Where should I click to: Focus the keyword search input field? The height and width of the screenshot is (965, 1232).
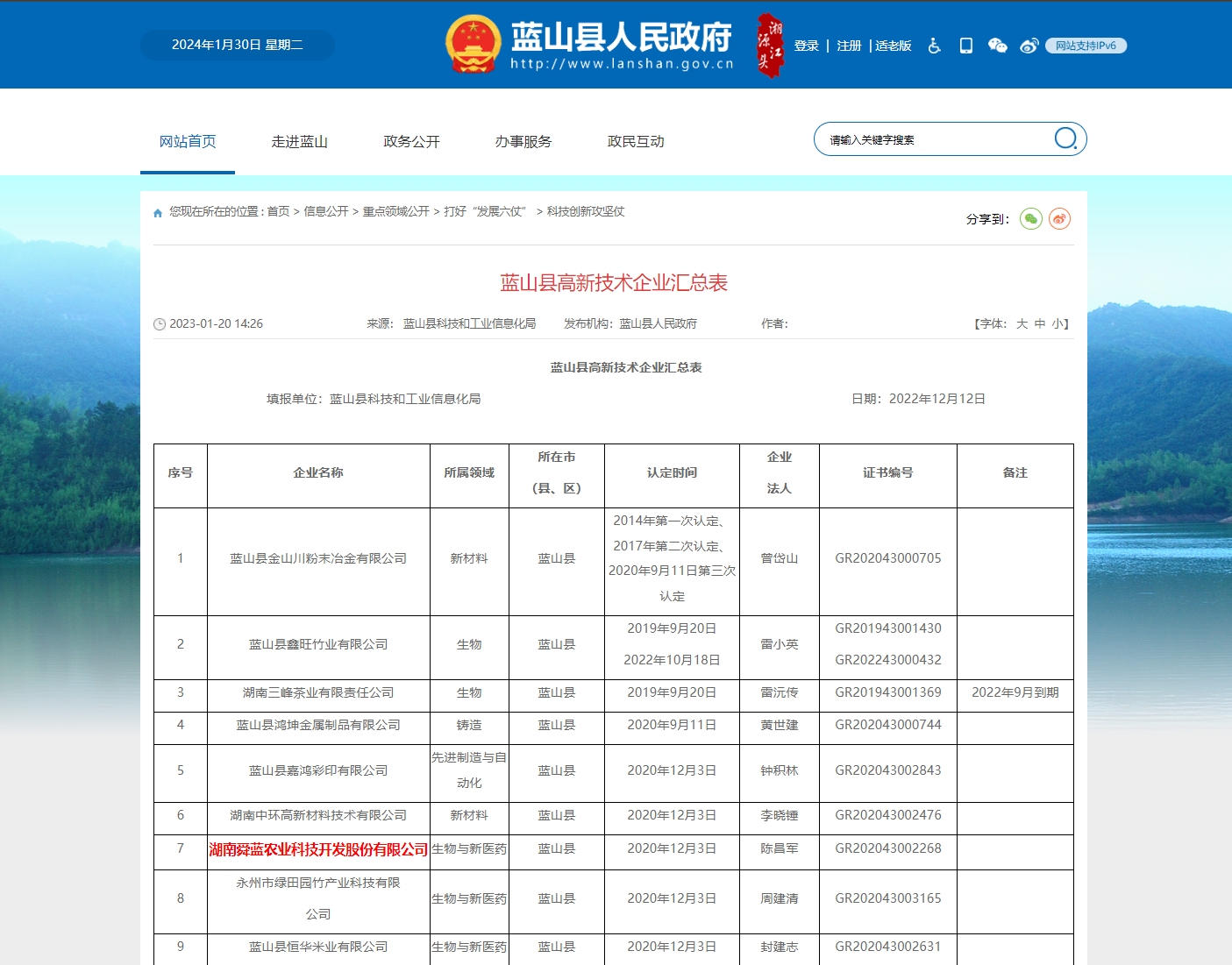(934, 139)
